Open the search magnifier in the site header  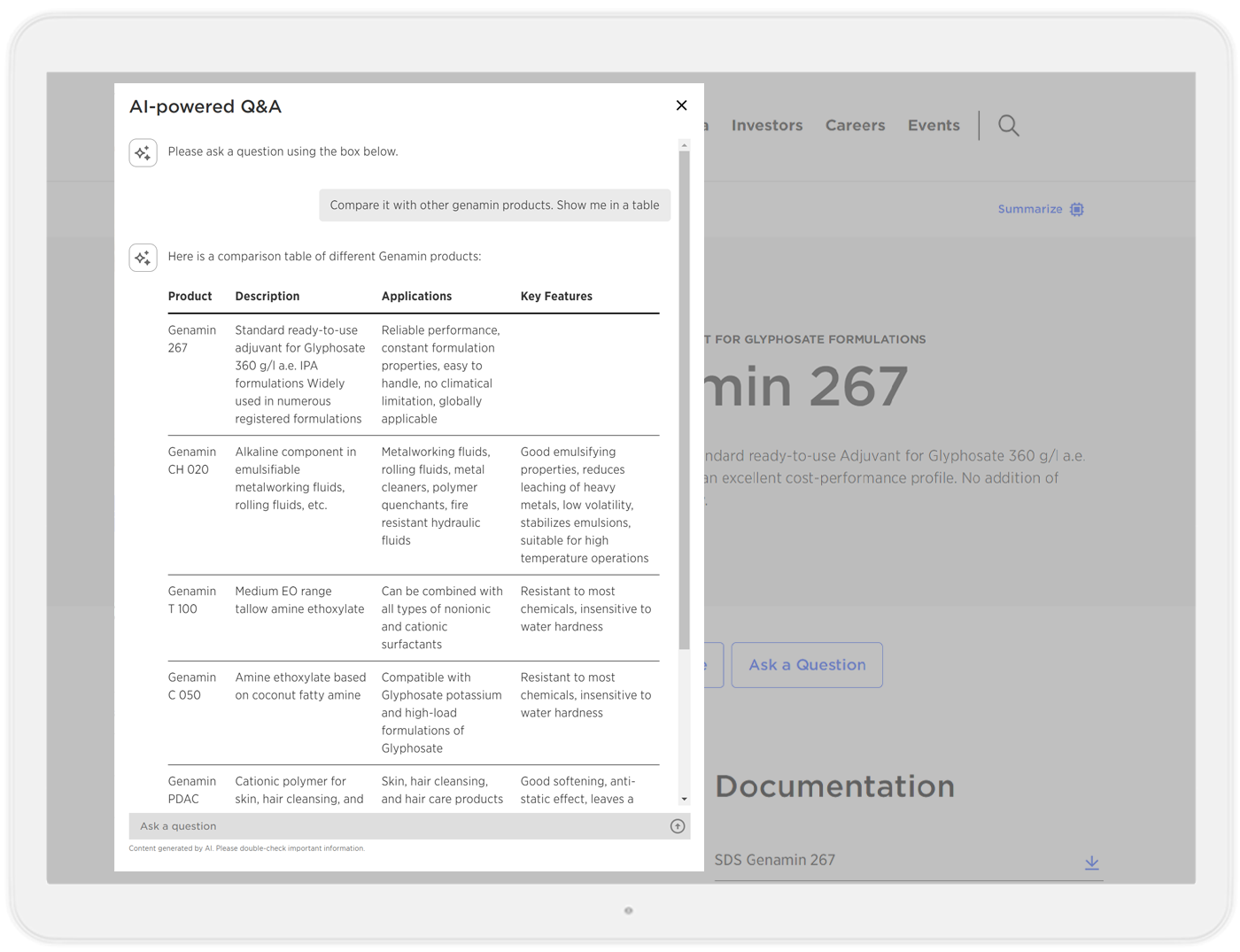(x=1008, y=126)
